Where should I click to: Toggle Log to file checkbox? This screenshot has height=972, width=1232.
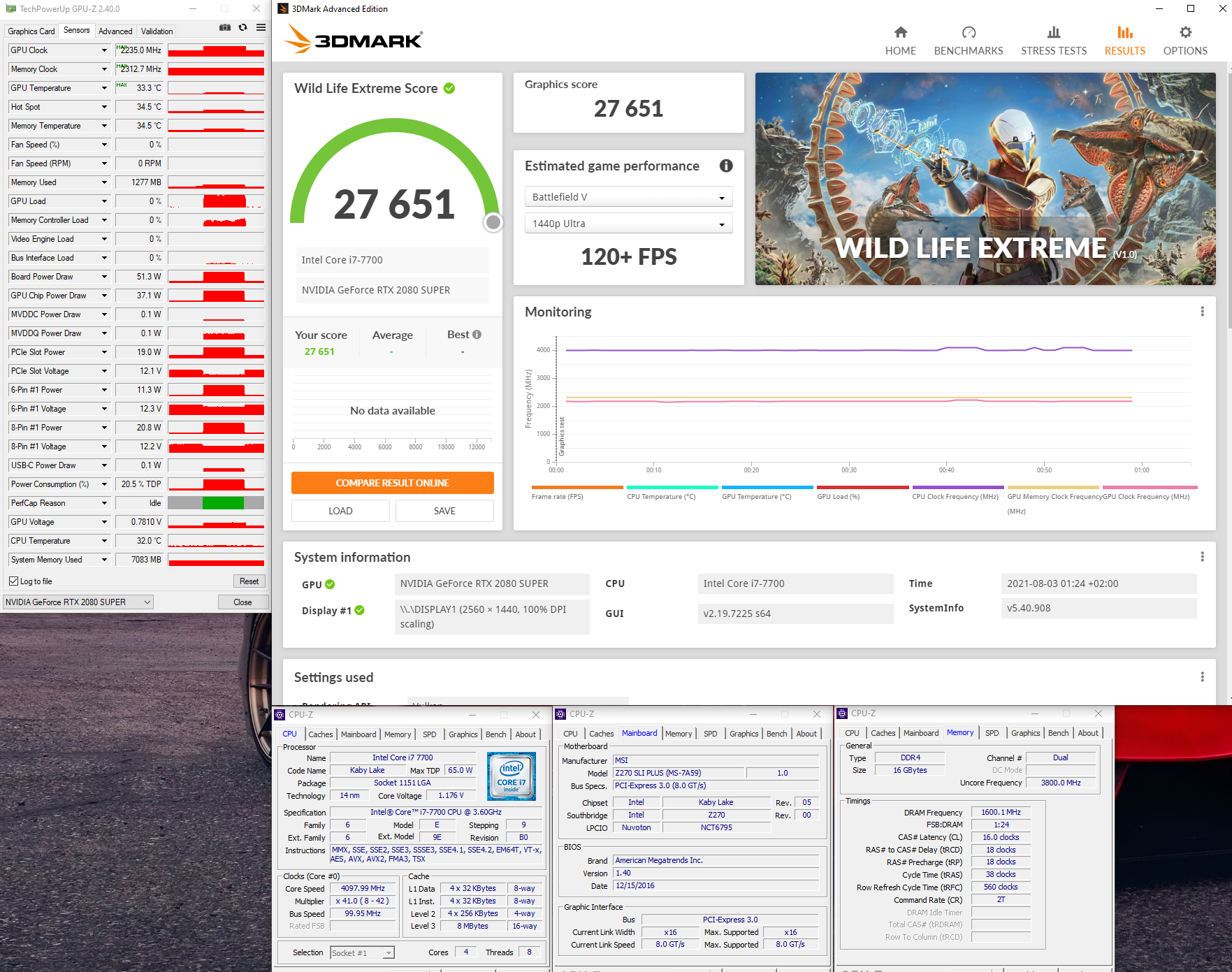tap(13, 581)
